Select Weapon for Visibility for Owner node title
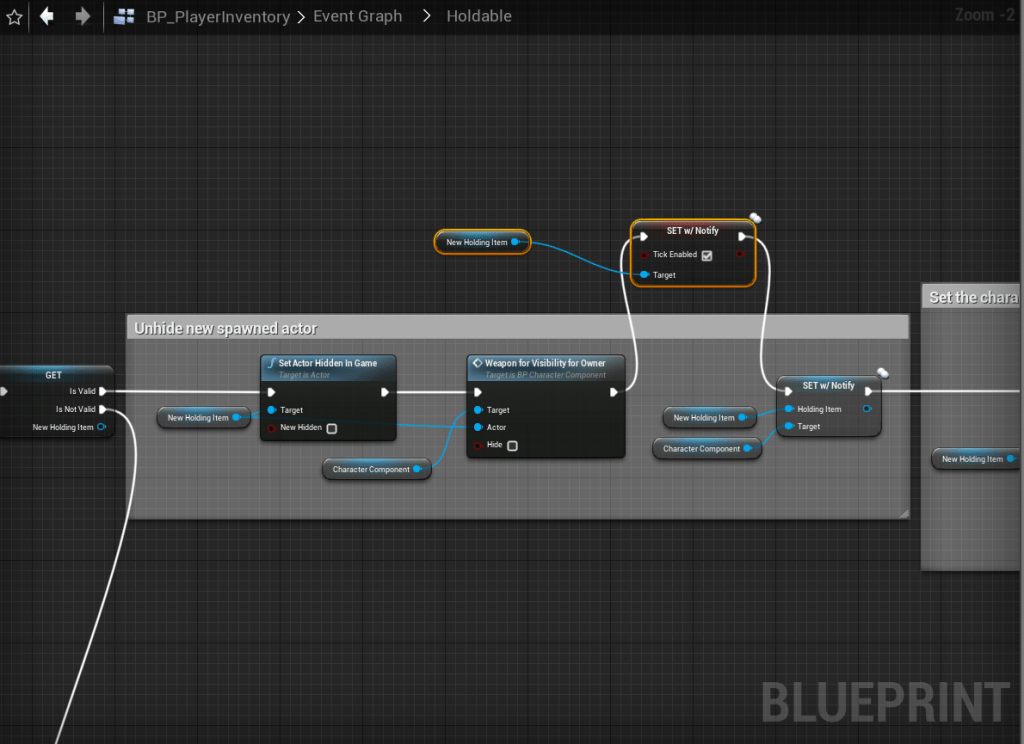Image resolution: width=1024 pixels, height=744 pixels. 545,363
